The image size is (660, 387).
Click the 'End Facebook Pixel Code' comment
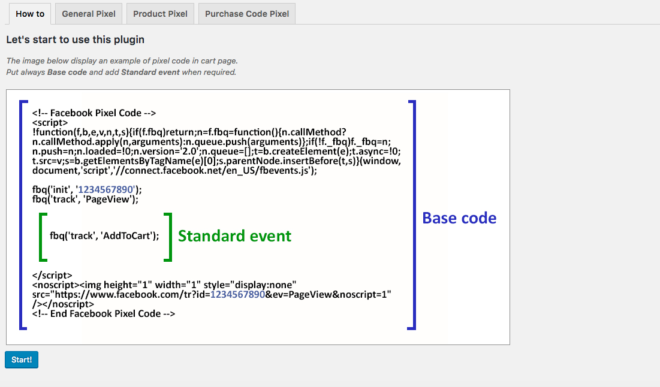(x=104, y=314)
